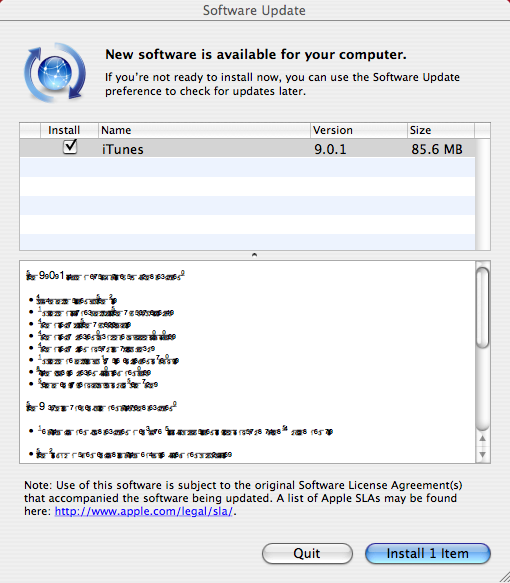The image size is (510, 583).
Task: Click the Install 1 Item button
Action: point(428,553)
